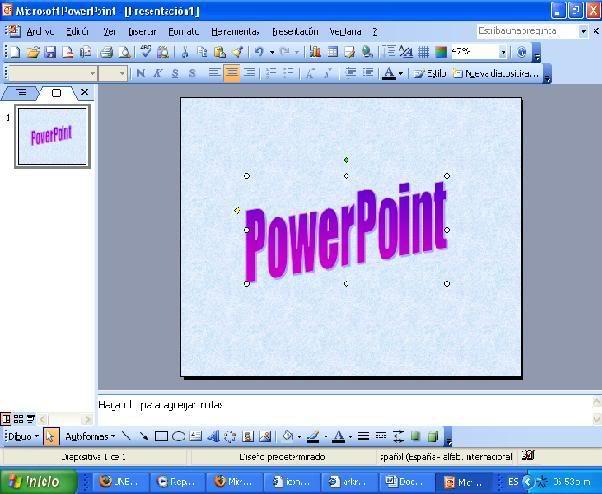Viewport: 602px width, 494px height.
Task: Click the Estilo design button
Action: (430, 73)
